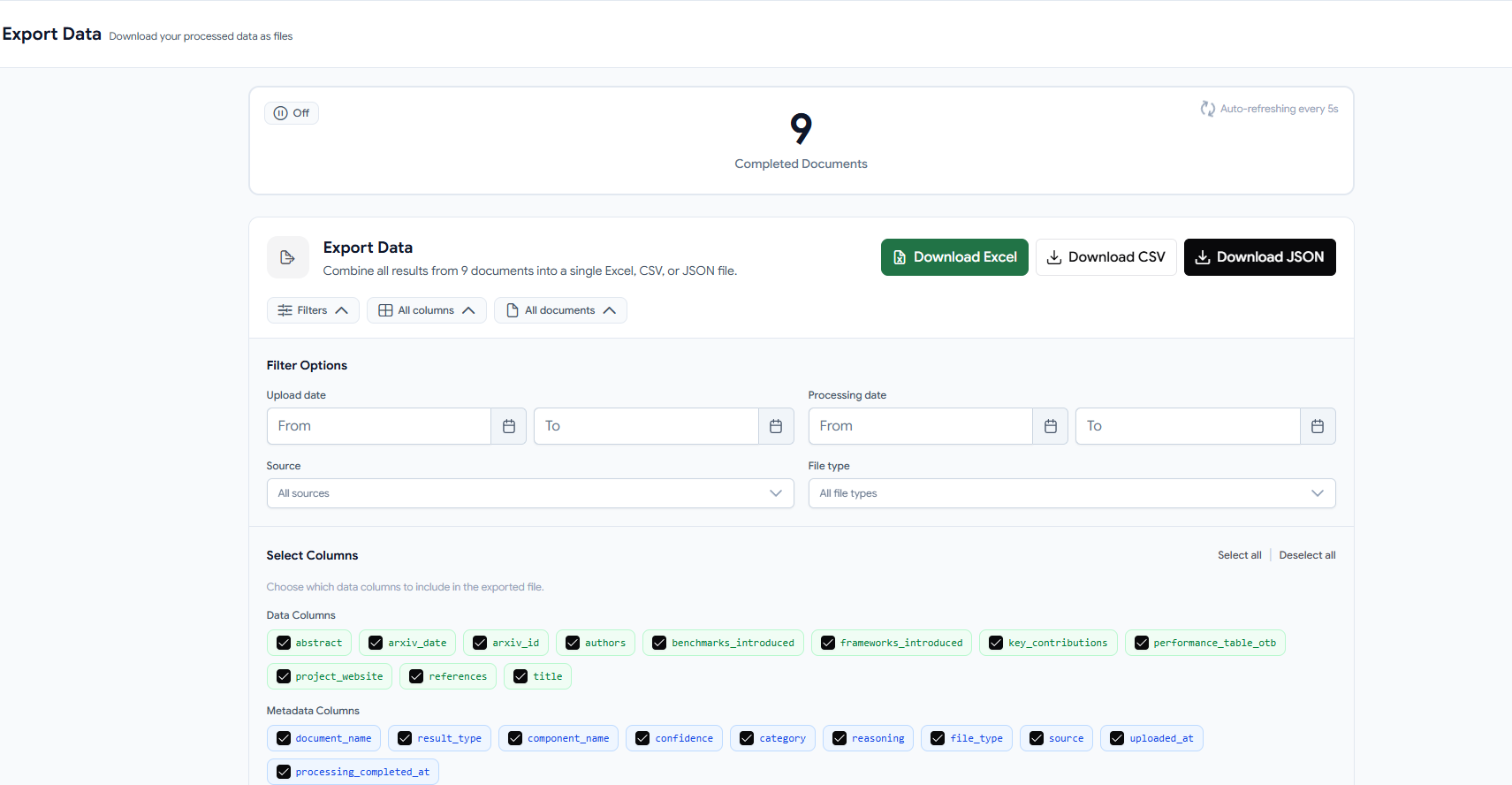
Task: Click the Upload date From field
Action: pyautogui.click(x=379, y=426)
